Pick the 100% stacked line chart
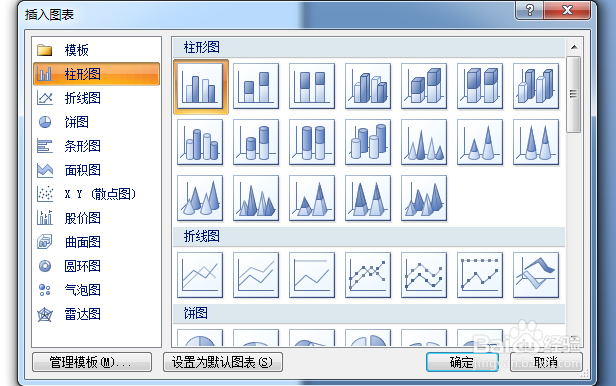This screenshot has height=386, width=616. point(312,275)
